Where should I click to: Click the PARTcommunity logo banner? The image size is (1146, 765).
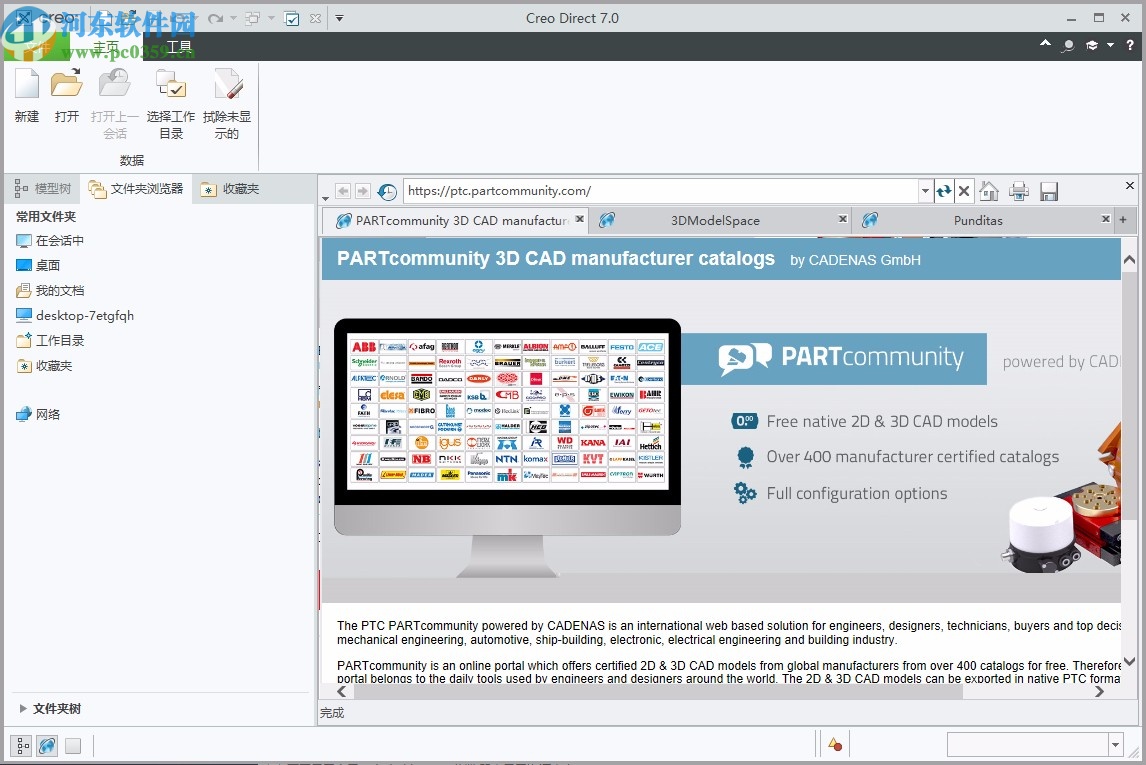pyautogui.click(x=834, y=359)
